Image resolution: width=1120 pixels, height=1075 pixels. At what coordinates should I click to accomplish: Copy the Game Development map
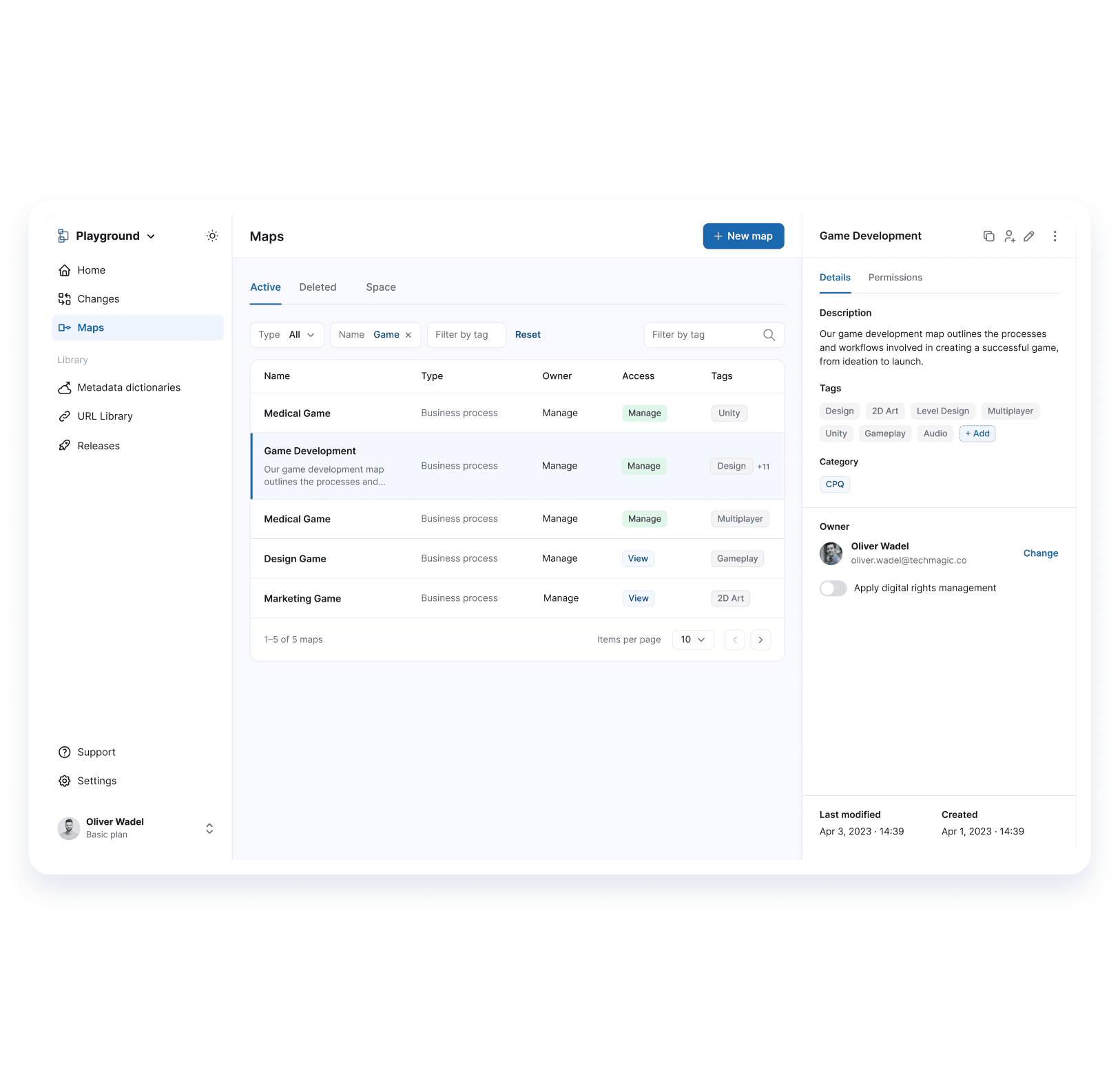tap(988, 236)
